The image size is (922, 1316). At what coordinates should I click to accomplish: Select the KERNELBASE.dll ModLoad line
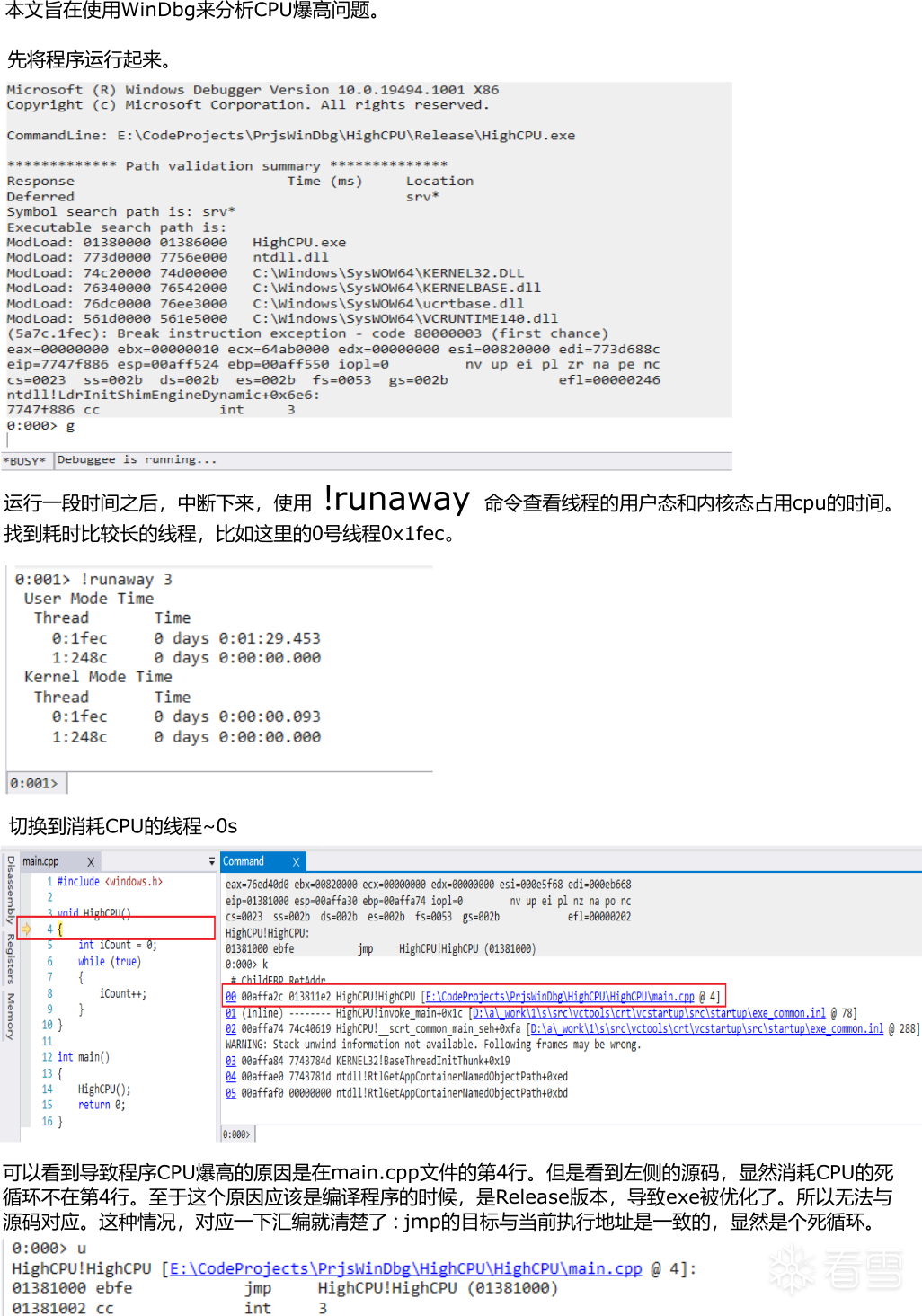click(x=273, y=289)
